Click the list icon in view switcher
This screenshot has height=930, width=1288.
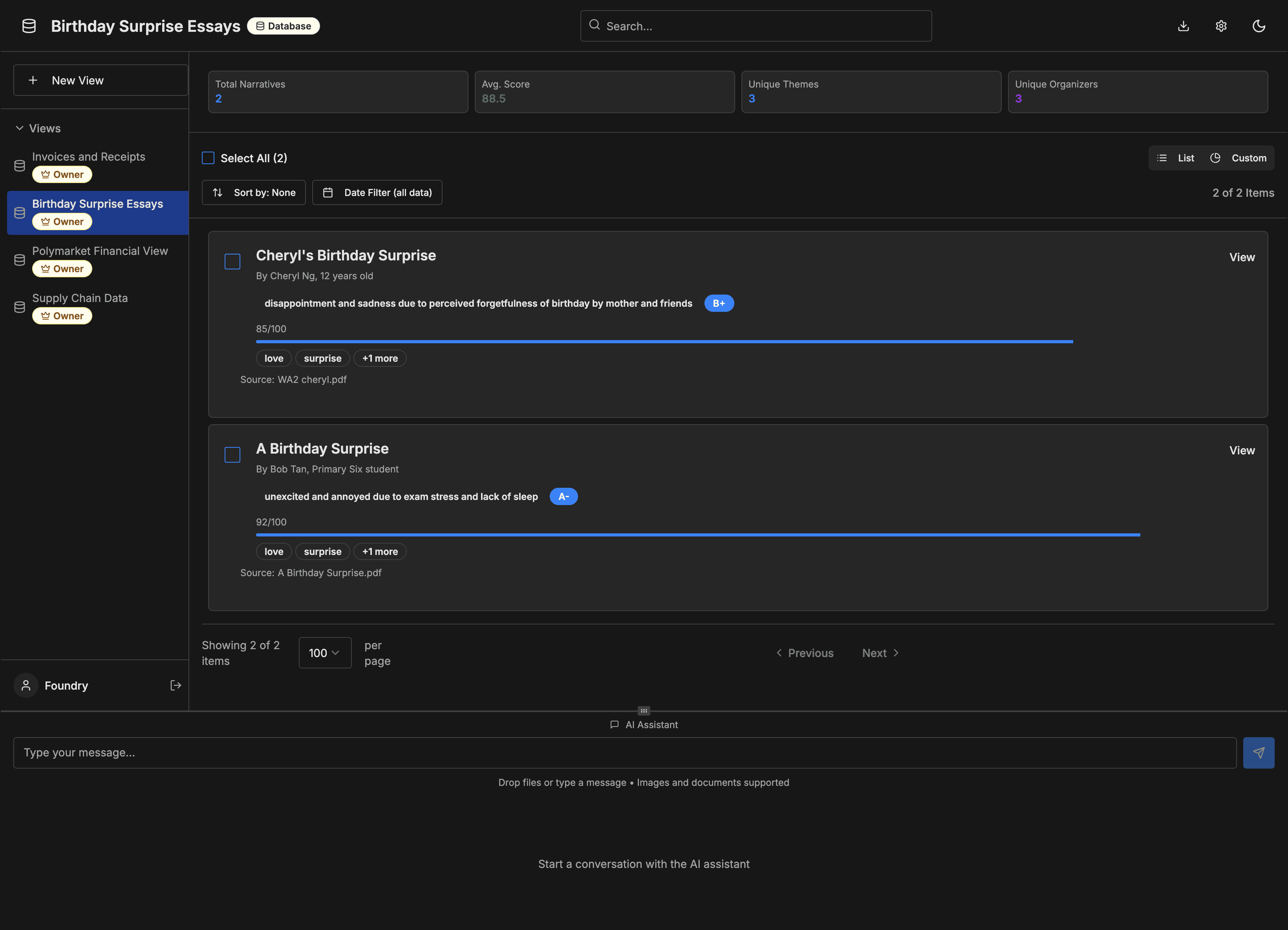(1162, 158)
